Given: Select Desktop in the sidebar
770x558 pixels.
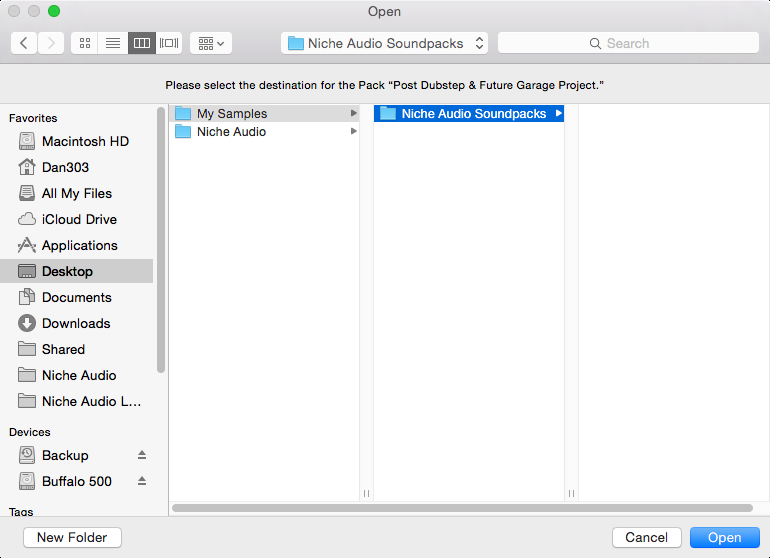Looking at the screenshot, I should click(x=77, y=271).
